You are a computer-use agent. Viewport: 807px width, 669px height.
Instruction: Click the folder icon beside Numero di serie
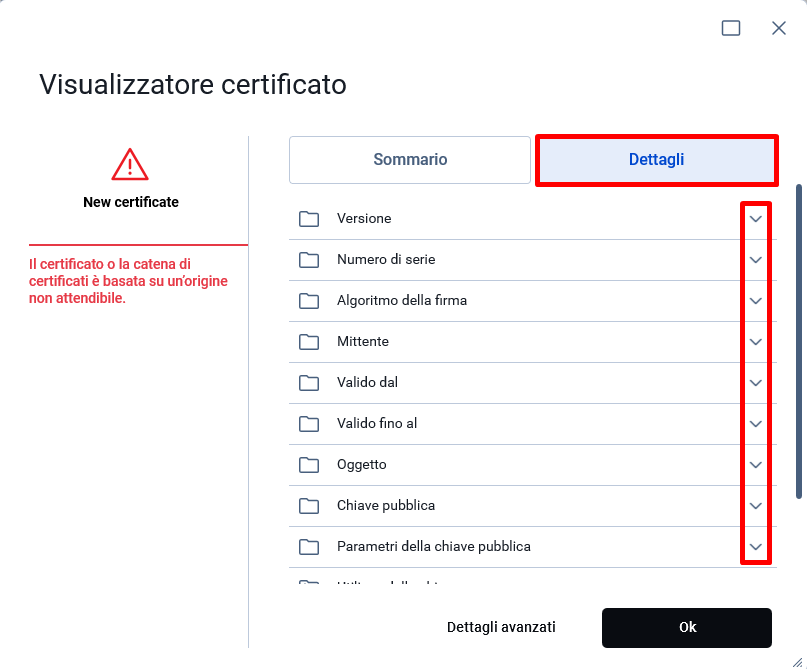coord(309,260)
